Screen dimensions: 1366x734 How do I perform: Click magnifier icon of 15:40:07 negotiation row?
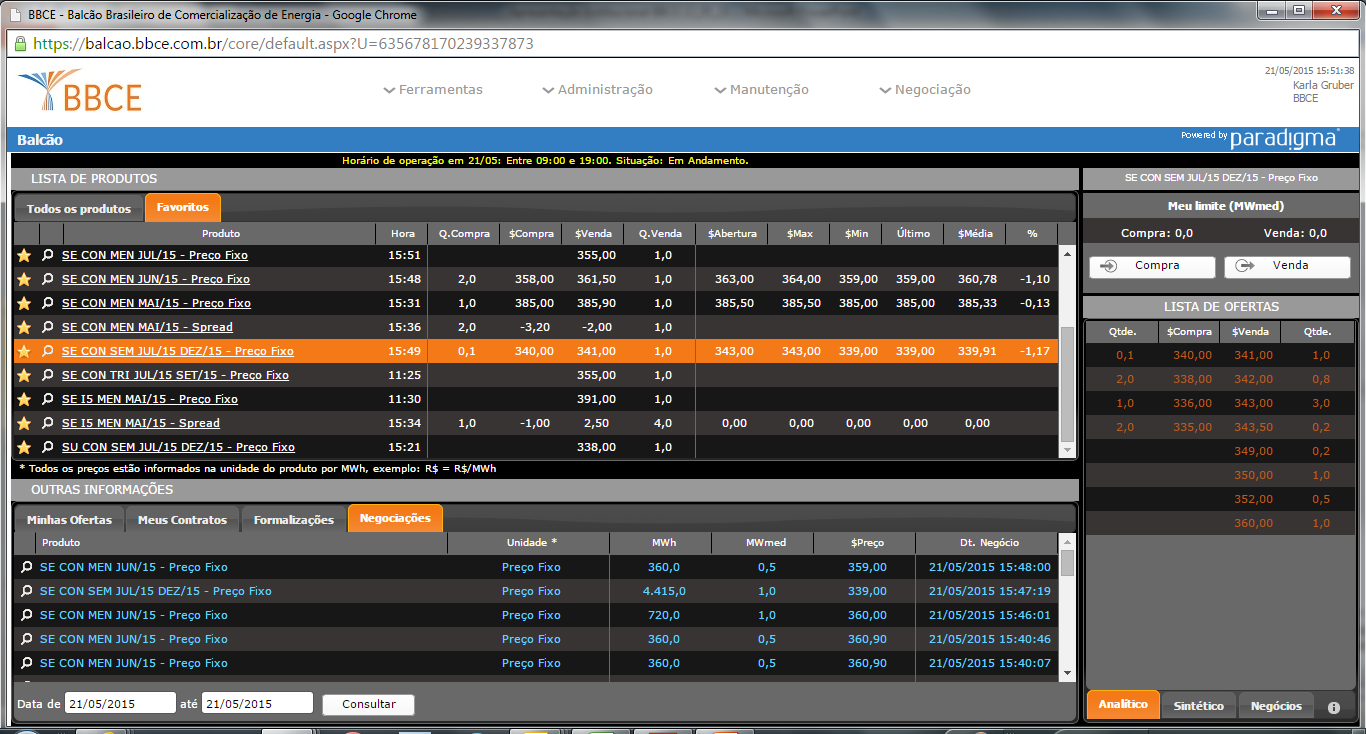(x=27, y=663)
